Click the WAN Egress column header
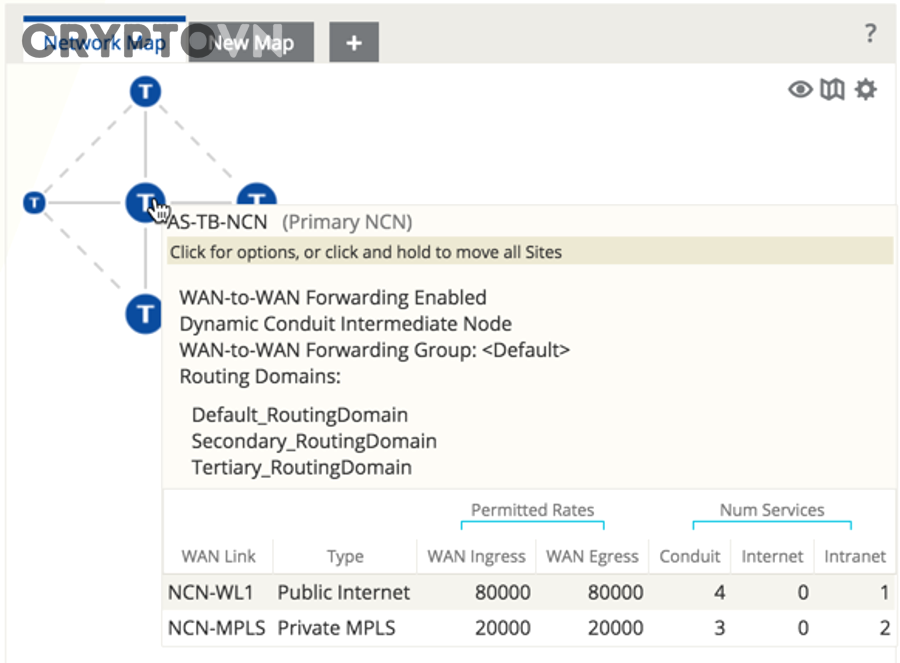The height and width of the screenshot is (663, 900). pos(592,557)
